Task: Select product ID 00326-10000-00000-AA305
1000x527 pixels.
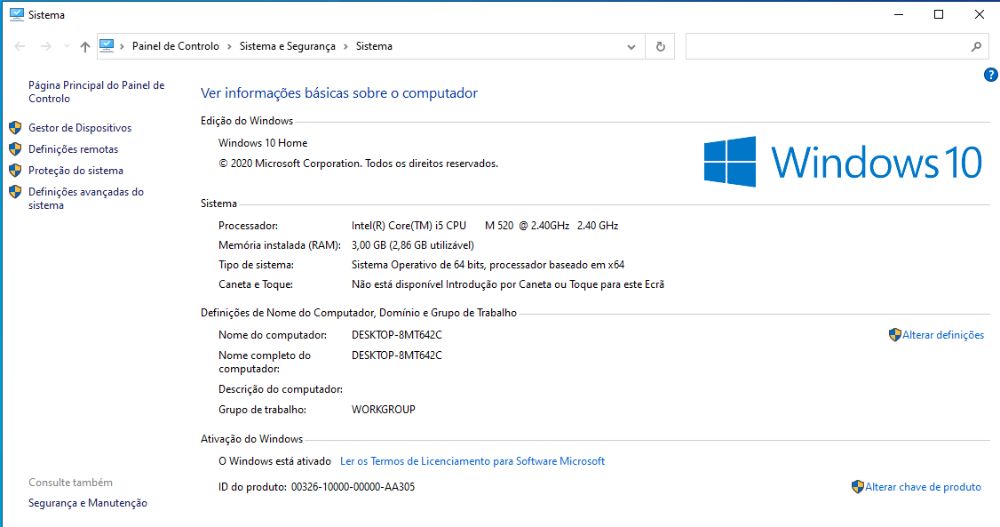Action: (x=353, y=487)
